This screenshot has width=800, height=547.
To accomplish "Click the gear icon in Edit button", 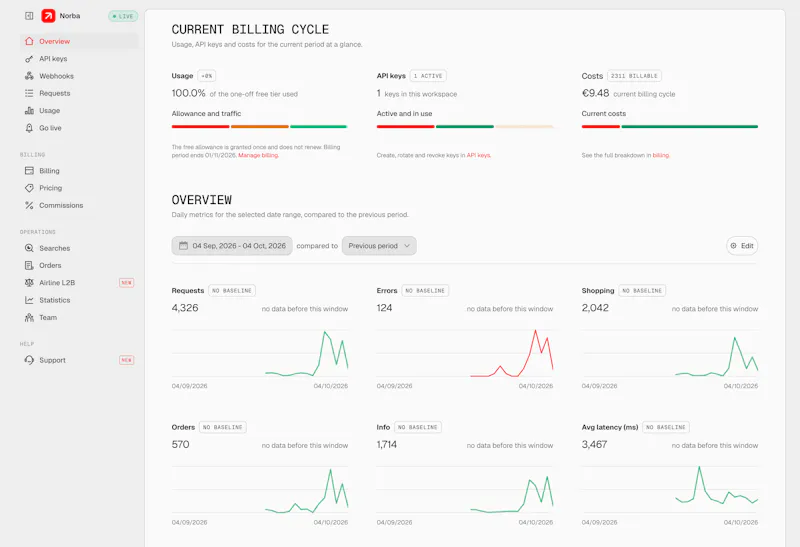I will pyautogui.click(x=733, y=246).
